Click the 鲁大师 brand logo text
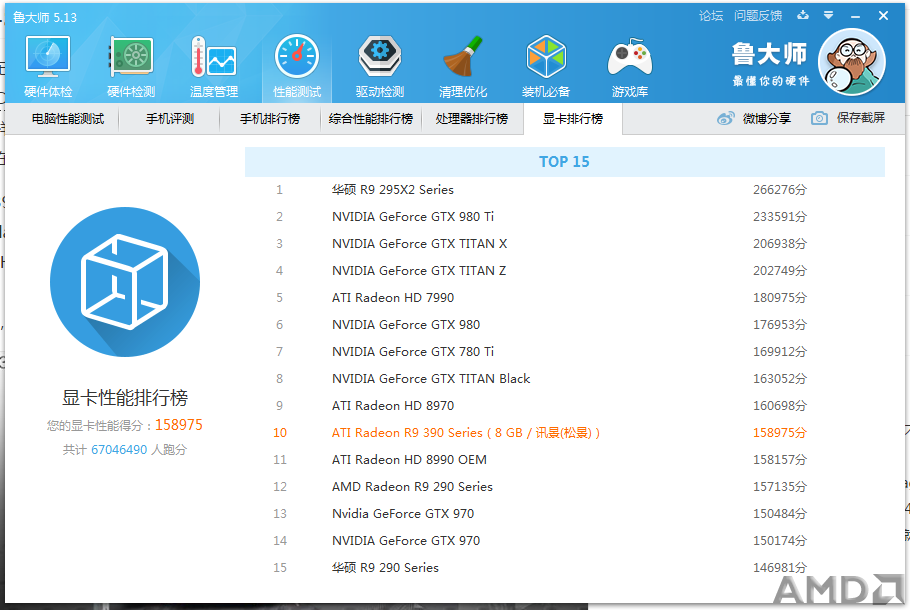This screenshot has height=610, width=910. (770, 54)
